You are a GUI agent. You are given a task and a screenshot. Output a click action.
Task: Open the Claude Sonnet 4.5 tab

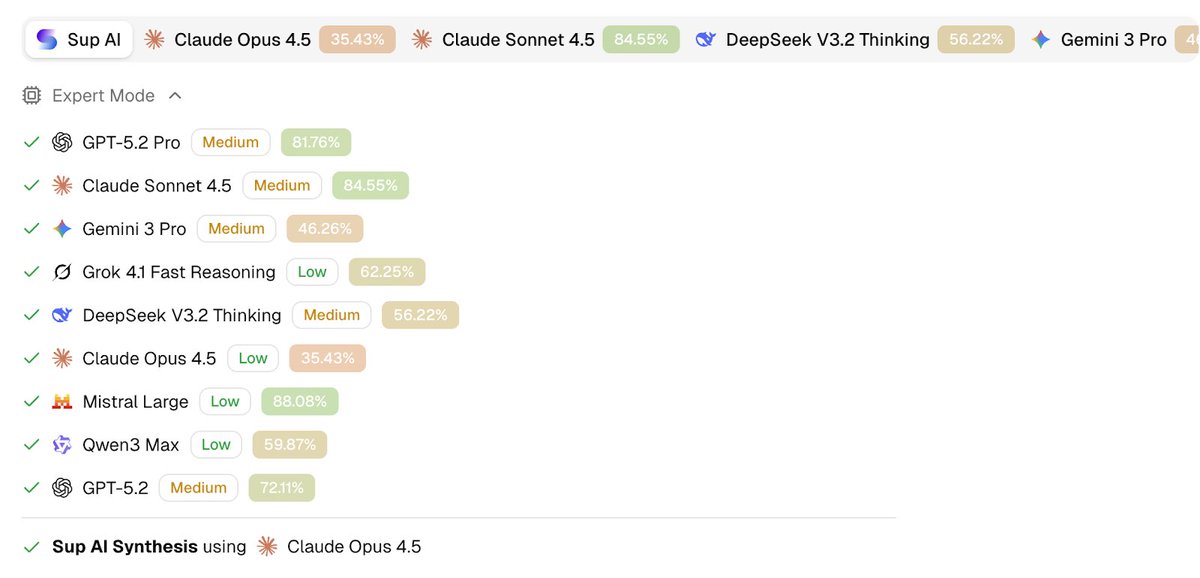point(546,40)
